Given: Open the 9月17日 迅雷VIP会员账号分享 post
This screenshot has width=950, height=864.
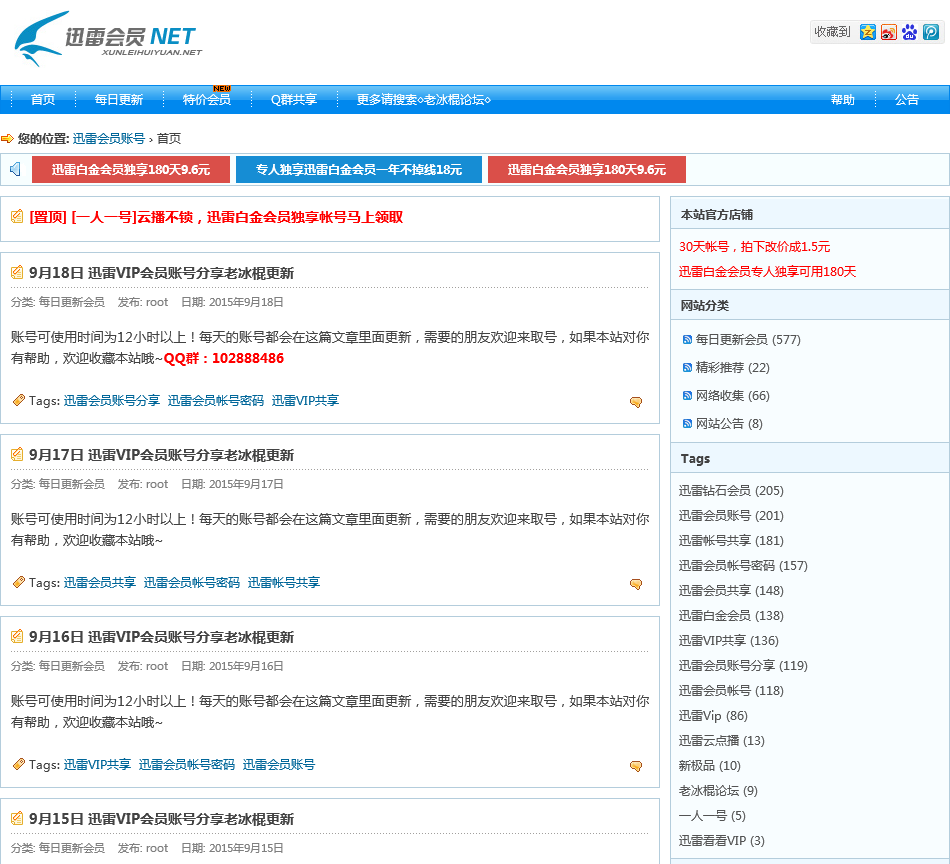Looking at the screenshot, I should [x=161, y=455].
